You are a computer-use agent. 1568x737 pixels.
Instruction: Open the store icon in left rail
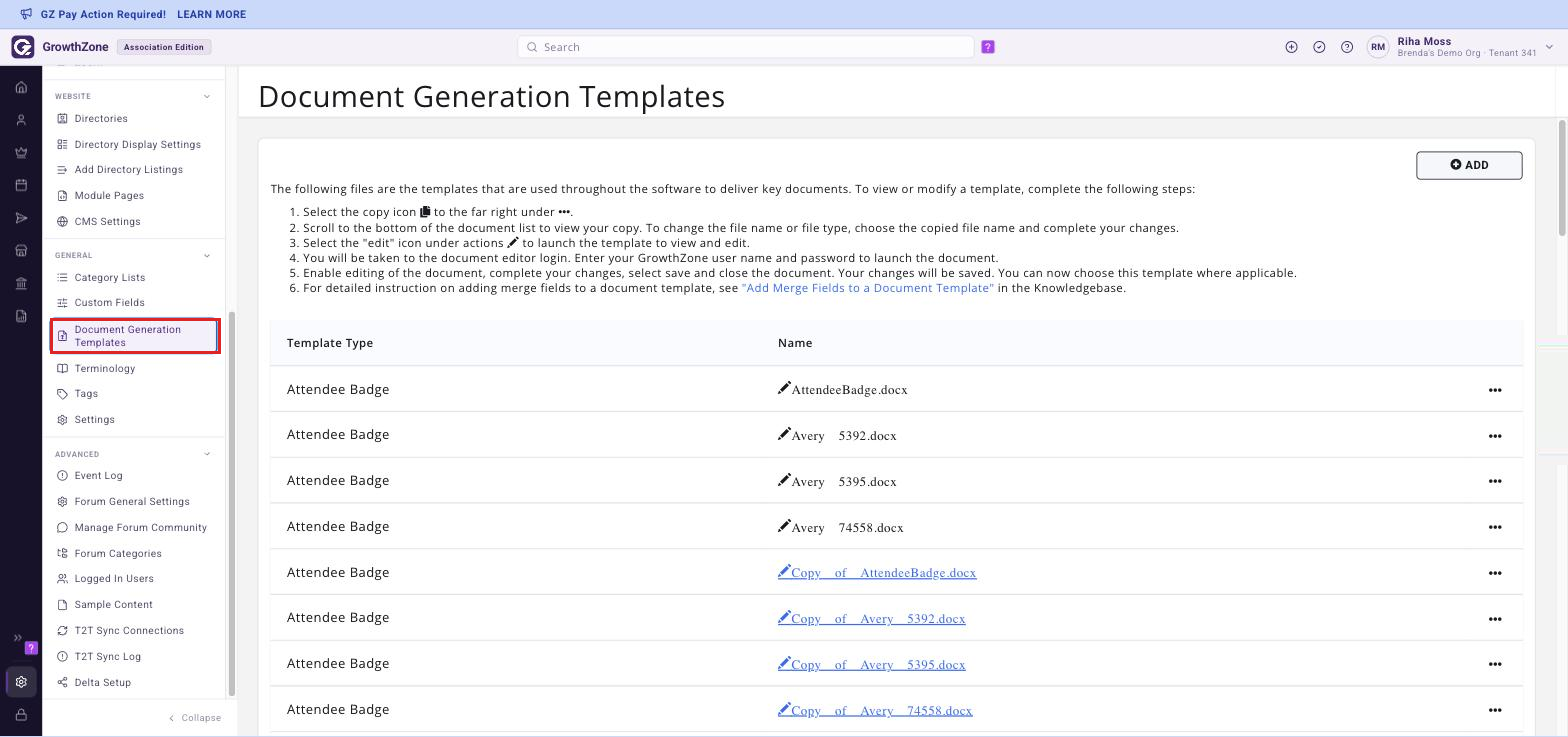coord(21,251)
